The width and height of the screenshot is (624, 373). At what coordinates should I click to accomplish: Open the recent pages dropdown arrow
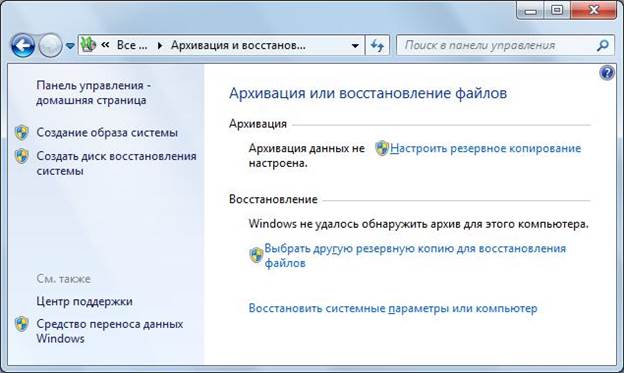pyautogui.click(x=70, y=46)
